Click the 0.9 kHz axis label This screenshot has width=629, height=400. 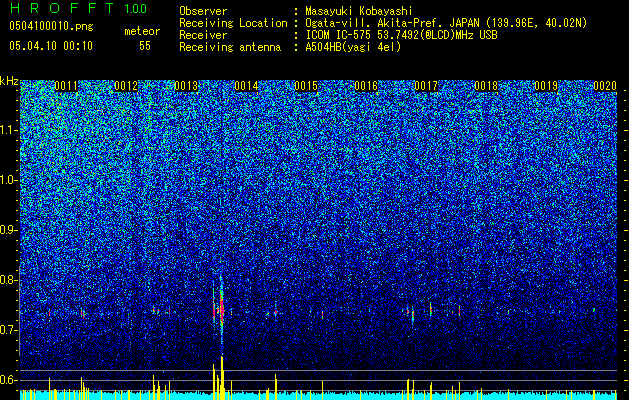point(8,230)
